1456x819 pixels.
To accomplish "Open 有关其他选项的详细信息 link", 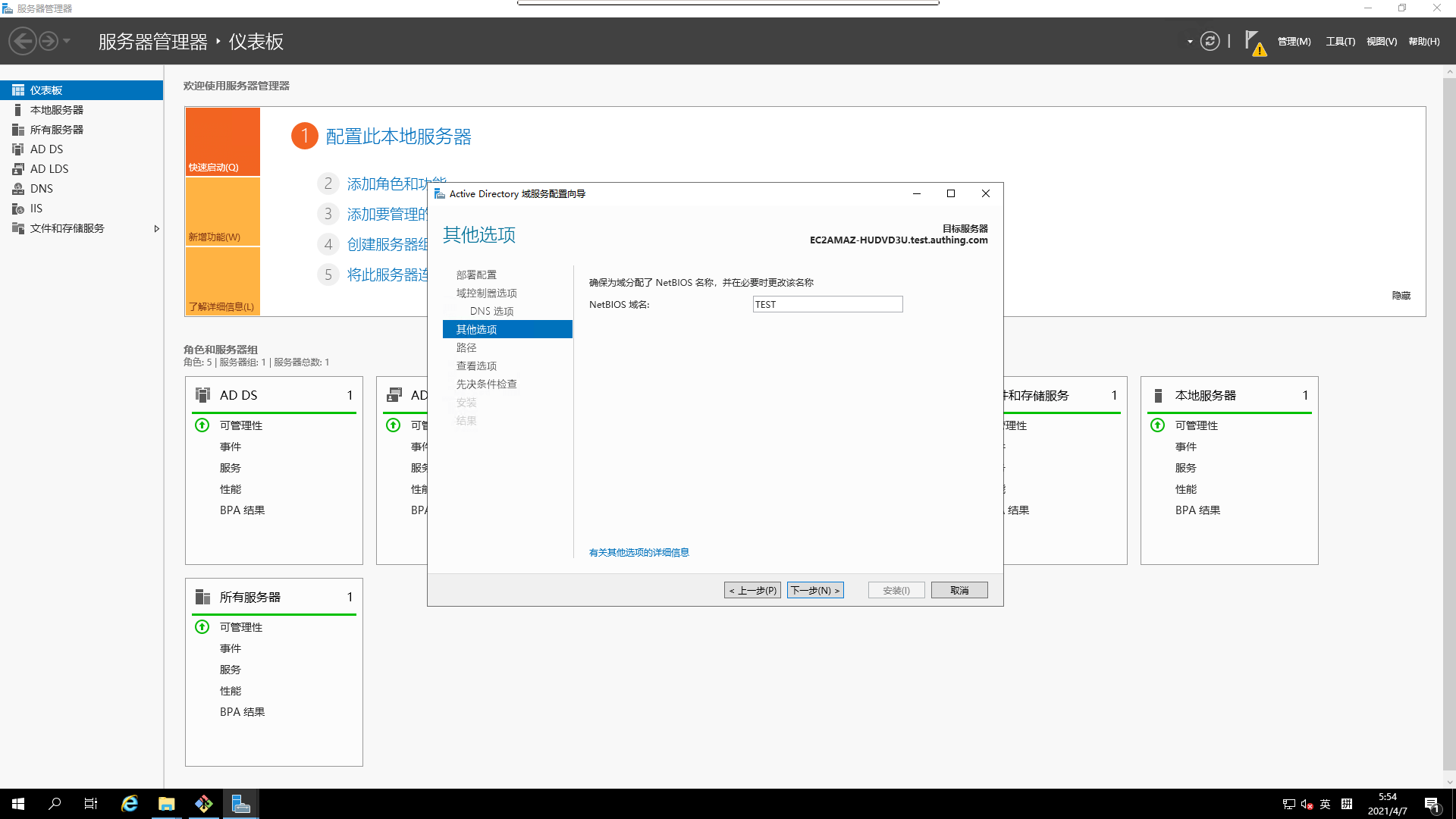I will pyautogui.click(x=639, y=552).
